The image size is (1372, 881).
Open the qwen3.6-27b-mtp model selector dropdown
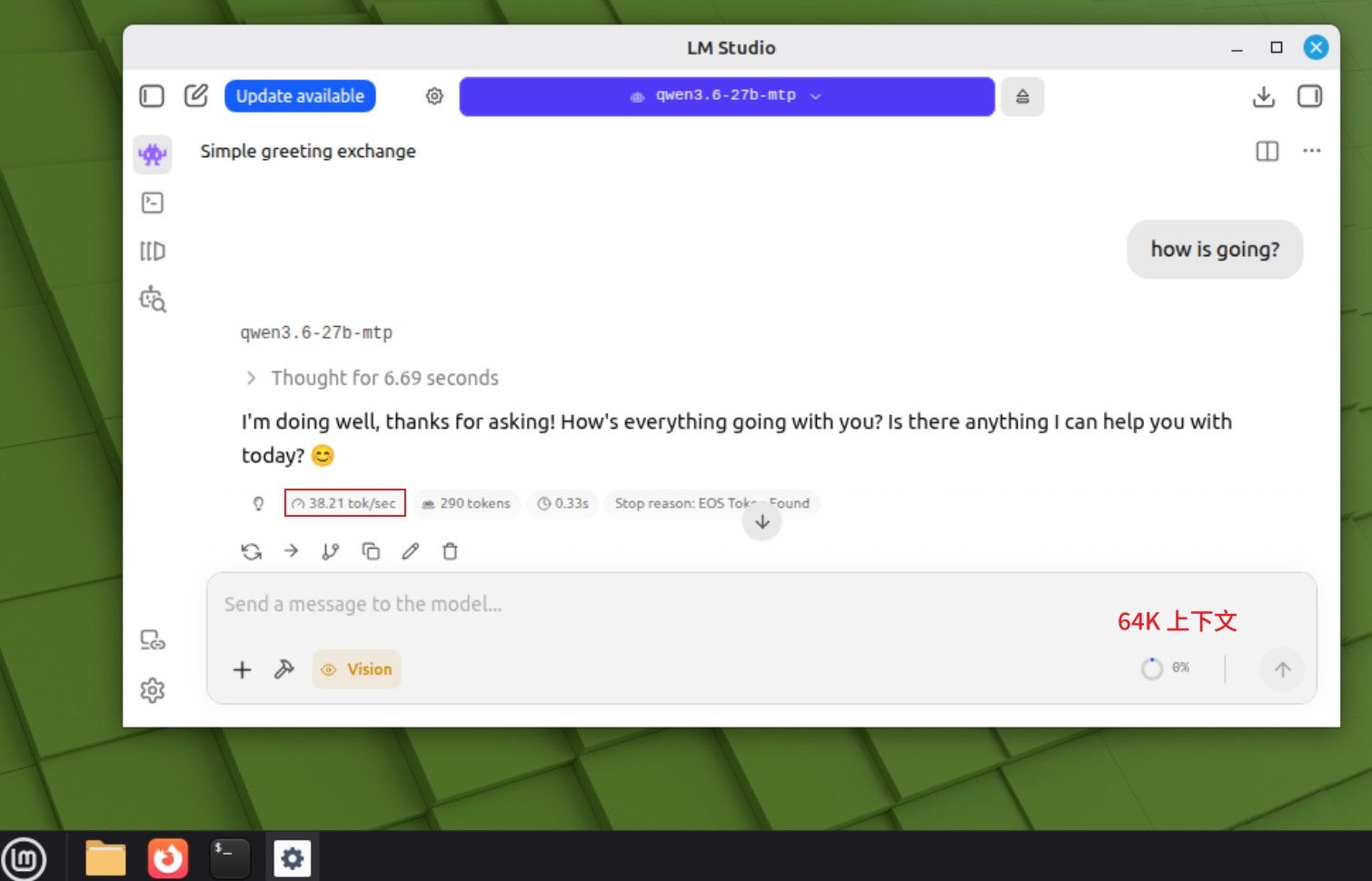pyautogui.click(x=727, y=96)
